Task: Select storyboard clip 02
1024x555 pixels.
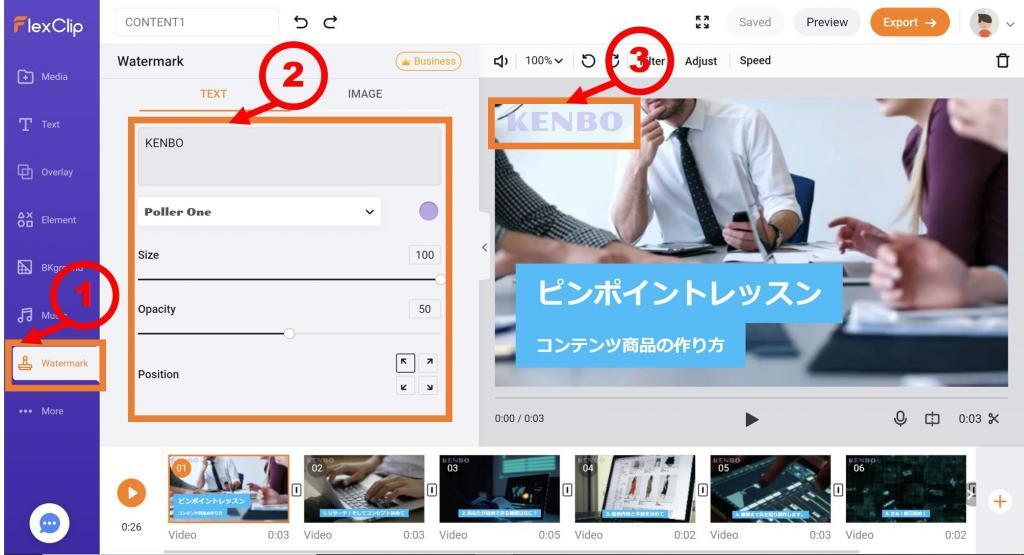Action: click(364, 489)
